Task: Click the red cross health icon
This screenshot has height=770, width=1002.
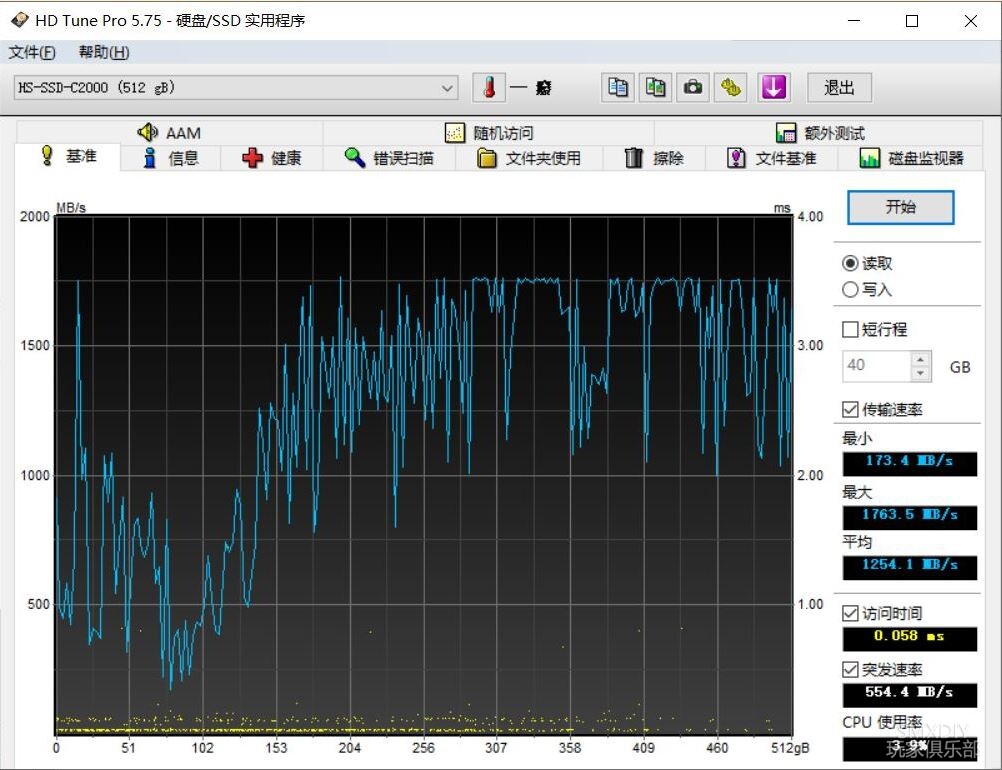Action: click(x=252, y=158)
